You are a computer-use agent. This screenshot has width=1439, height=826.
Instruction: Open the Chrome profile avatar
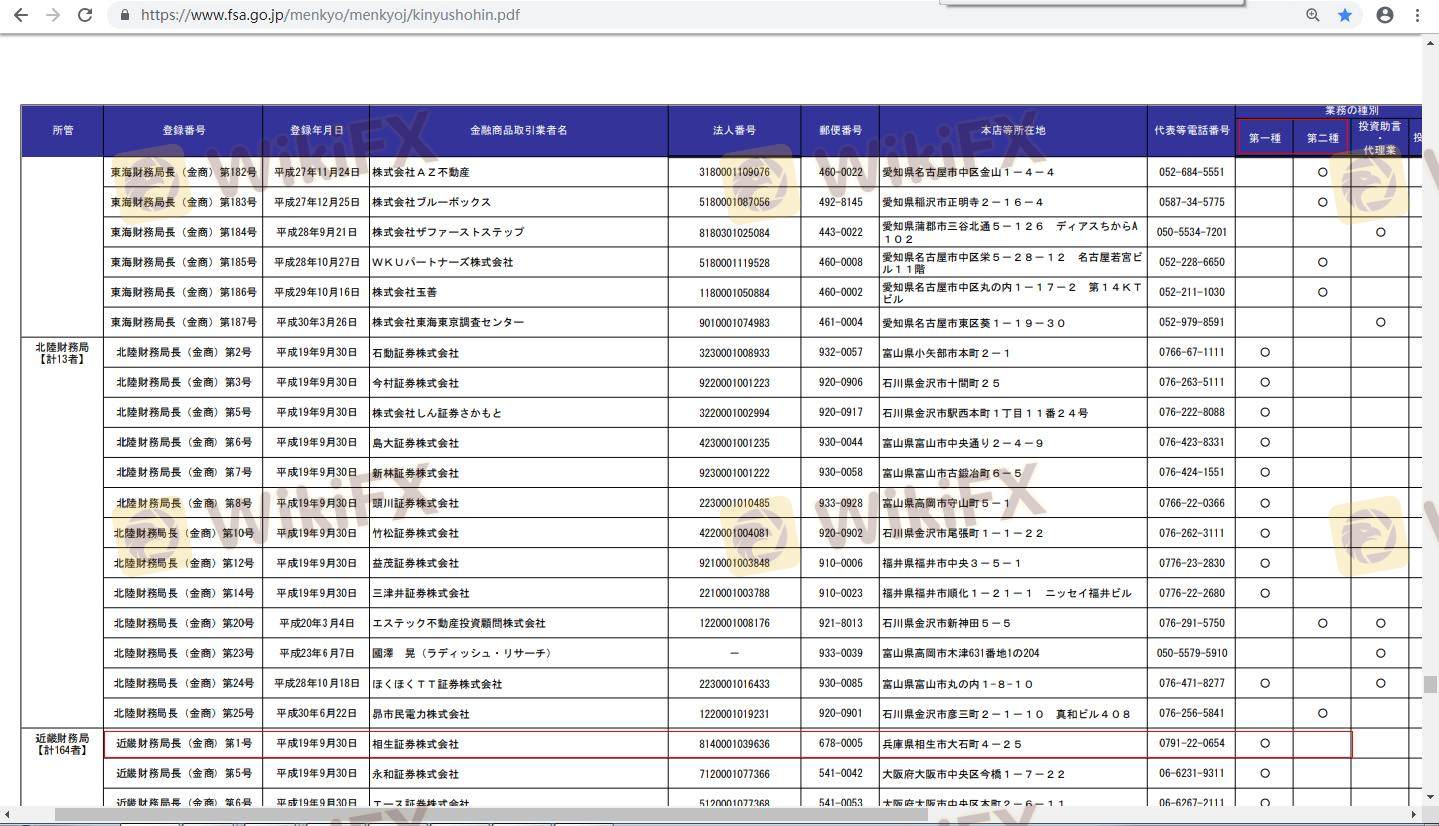[1385, 15]
